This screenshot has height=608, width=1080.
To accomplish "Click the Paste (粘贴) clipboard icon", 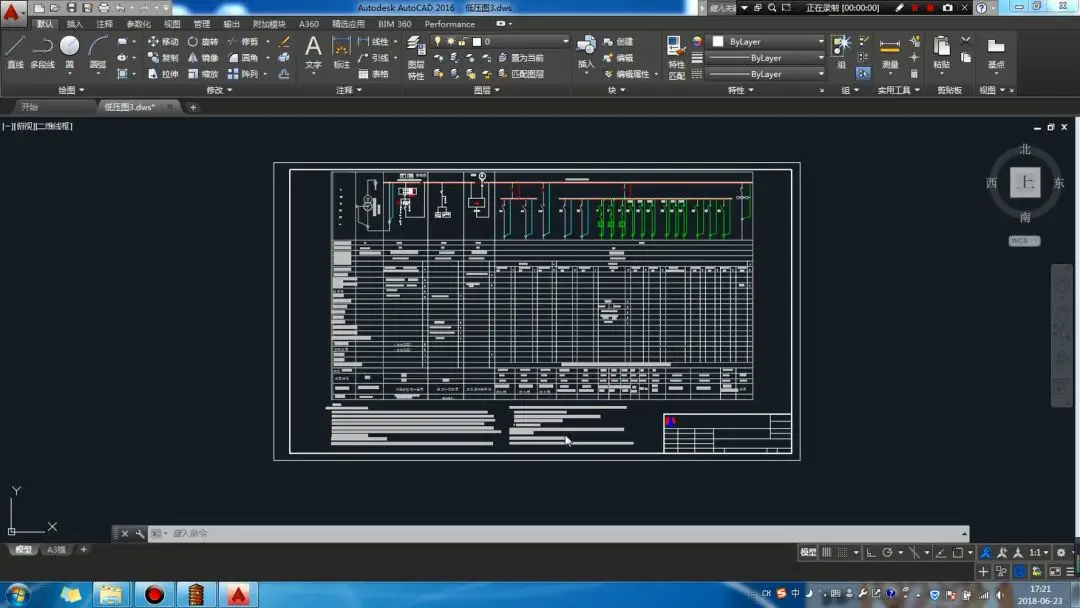I will (941, 52).
